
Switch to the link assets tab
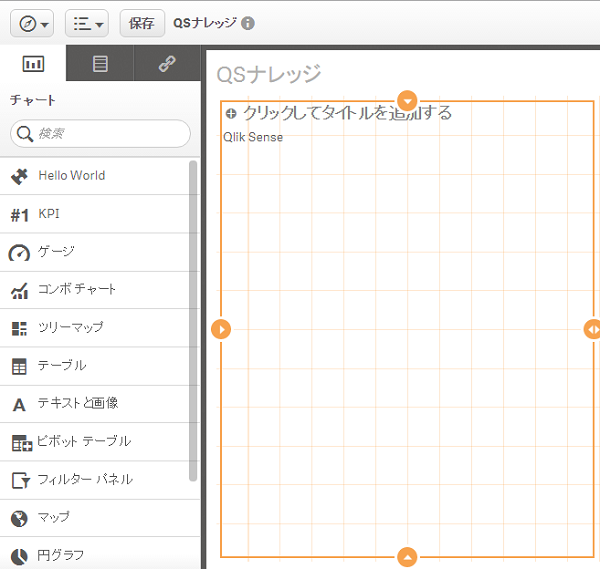pyautogui.click(x=167, y=64)
